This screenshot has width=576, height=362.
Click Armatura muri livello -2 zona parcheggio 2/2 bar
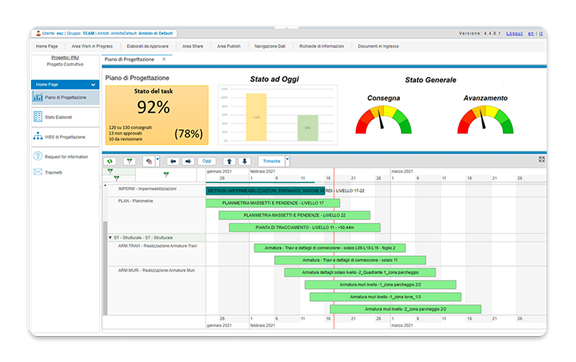click(406, 309)
